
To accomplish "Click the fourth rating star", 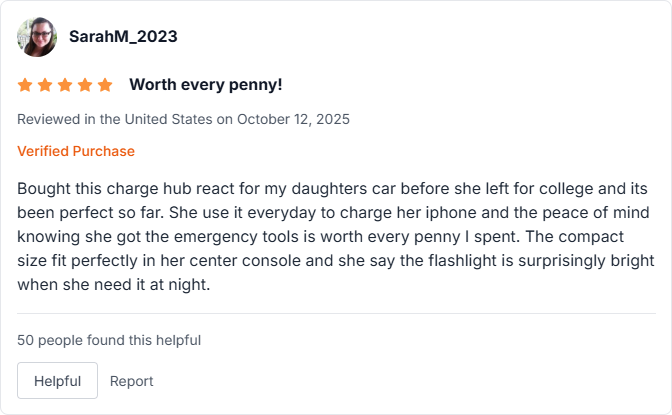I will (85, 85).
